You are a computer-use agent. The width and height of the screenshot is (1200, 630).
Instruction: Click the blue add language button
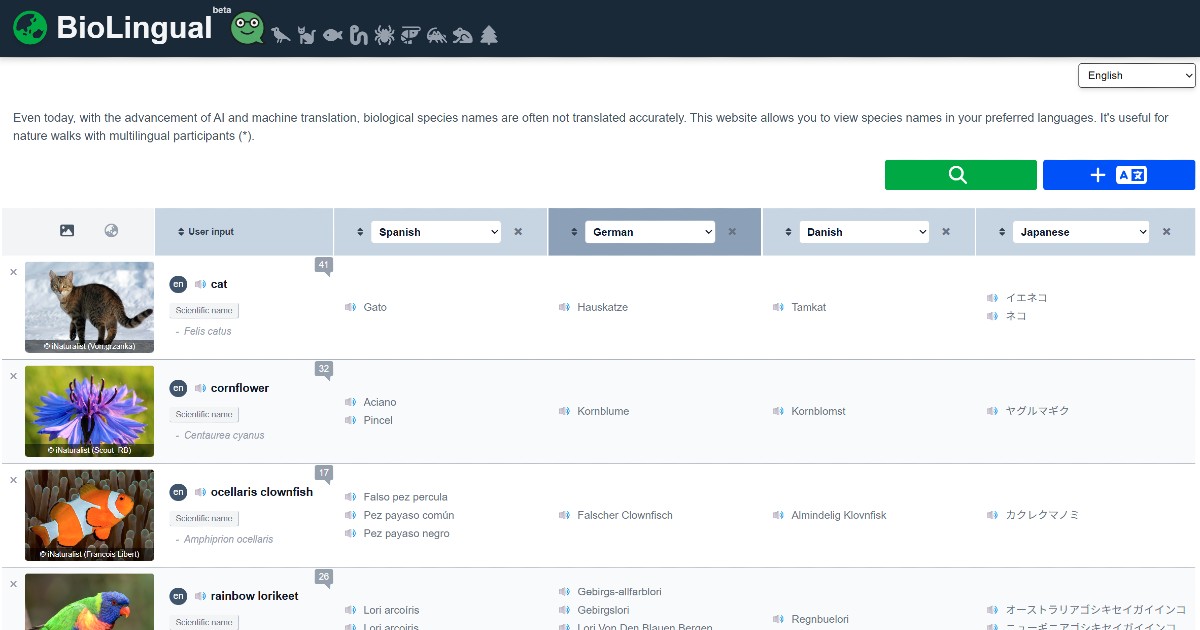[x=1118, y=175]
